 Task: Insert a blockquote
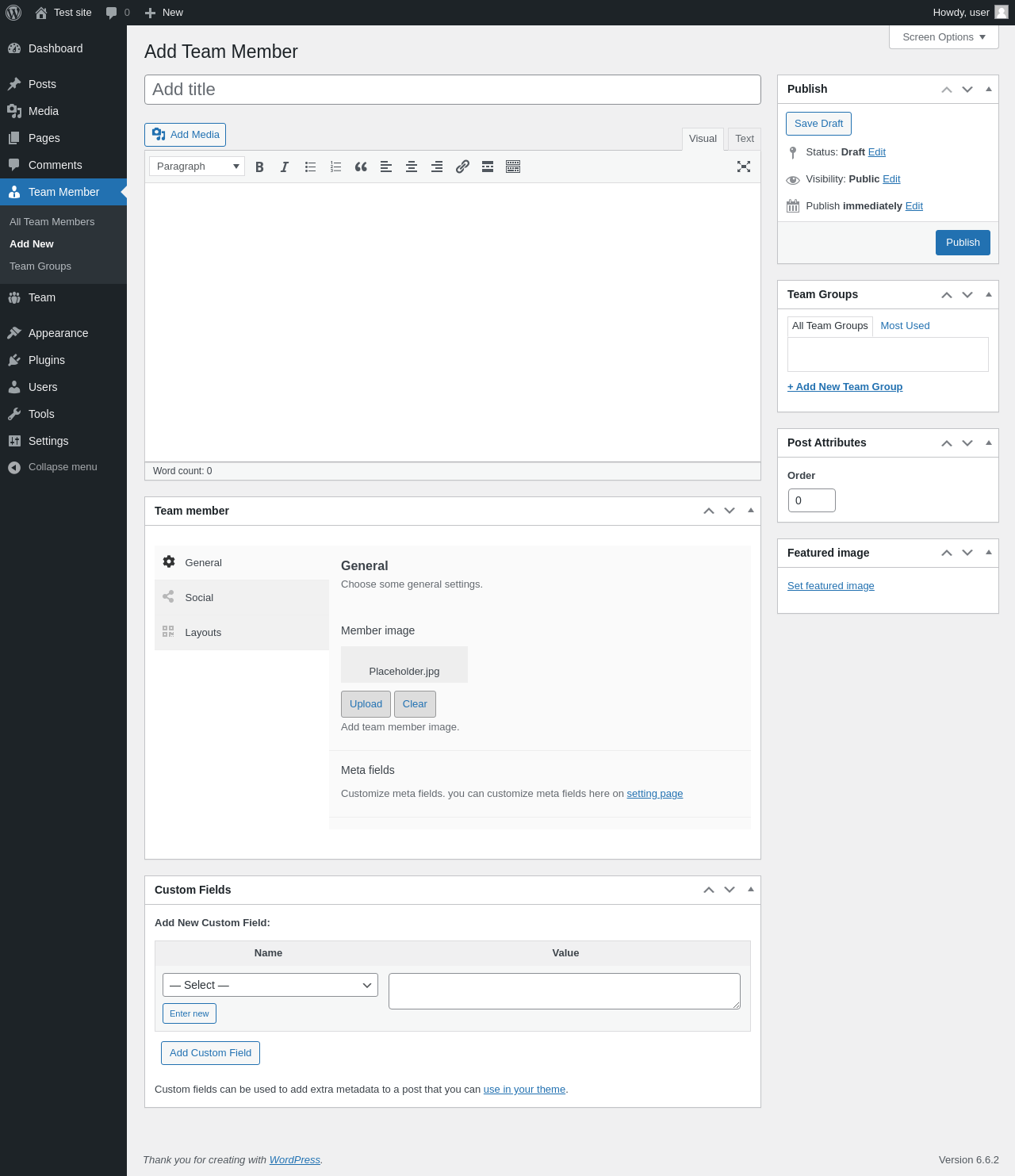point(361,167)
